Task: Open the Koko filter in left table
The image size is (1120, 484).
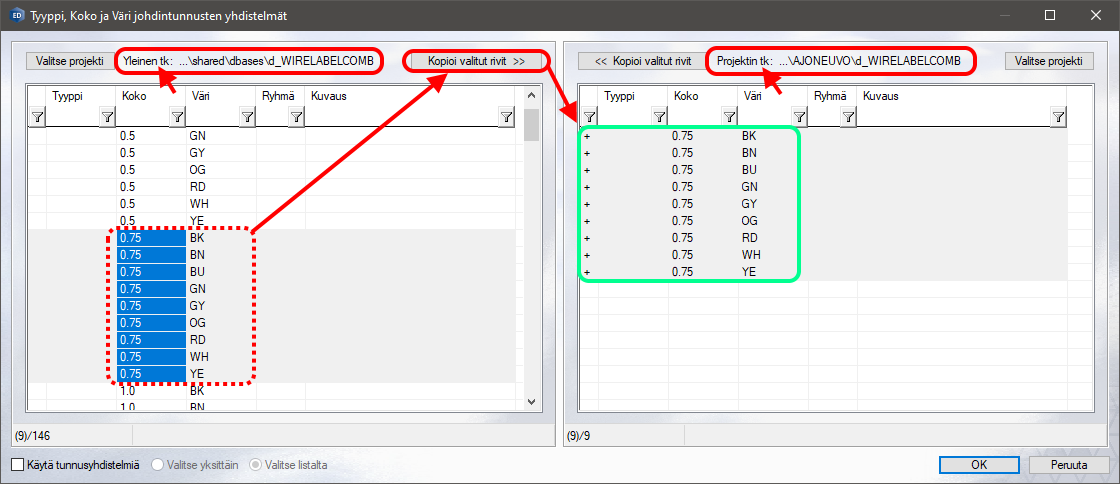Action: pyautogui.click(x=177, y=117)
